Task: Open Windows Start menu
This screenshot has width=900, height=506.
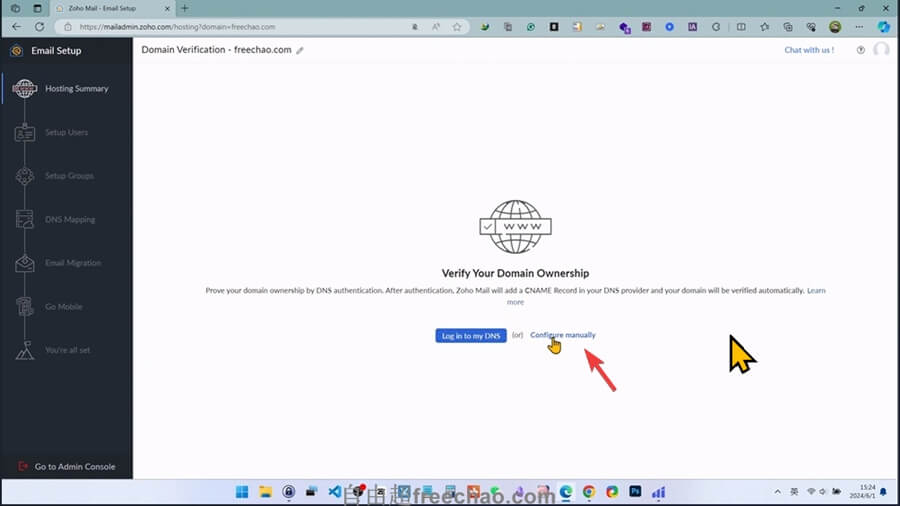Action: click(x=242, y=492)
